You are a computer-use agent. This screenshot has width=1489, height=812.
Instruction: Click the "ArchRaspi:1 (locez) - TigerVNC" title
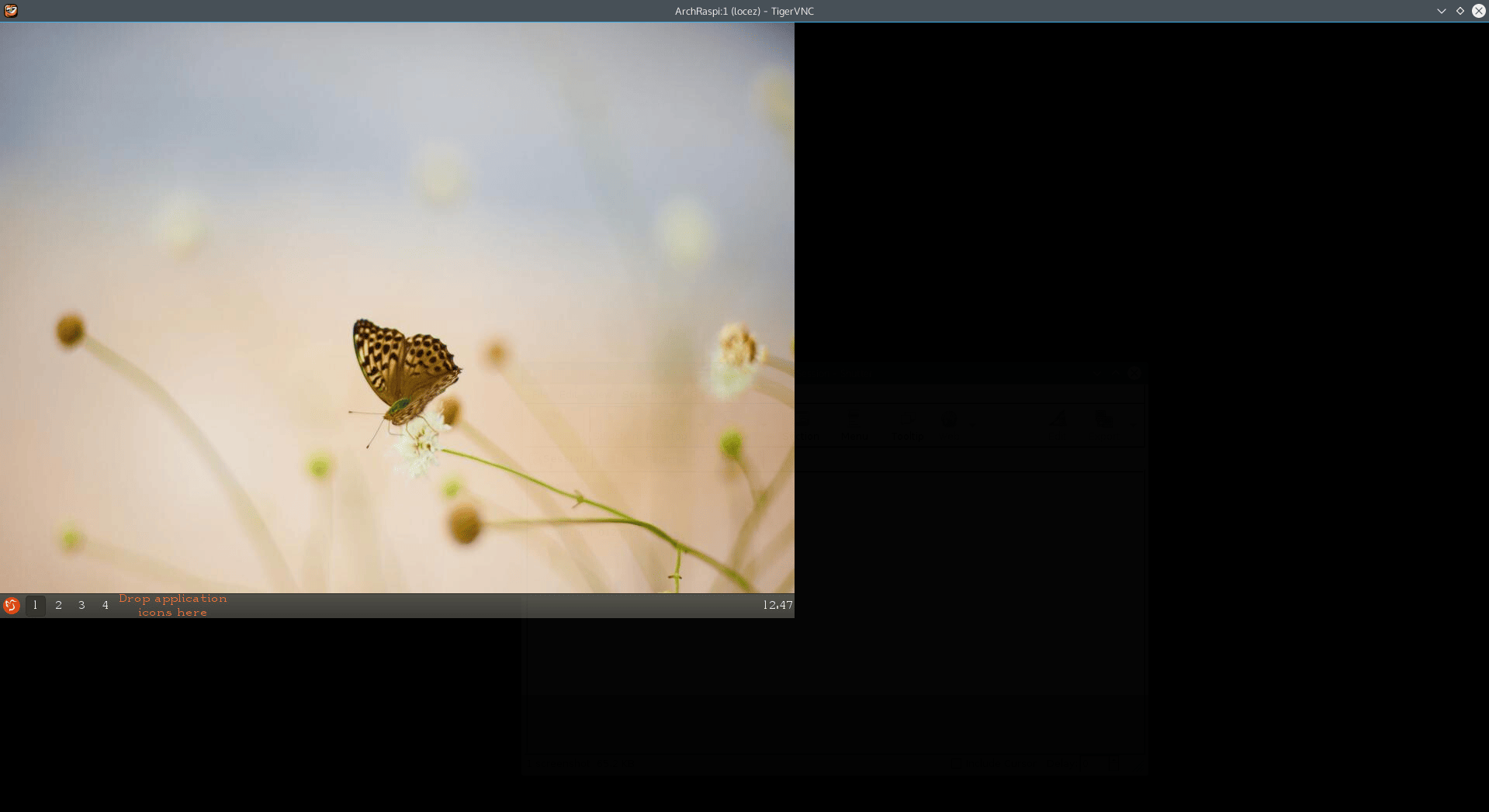coord(743,11)
